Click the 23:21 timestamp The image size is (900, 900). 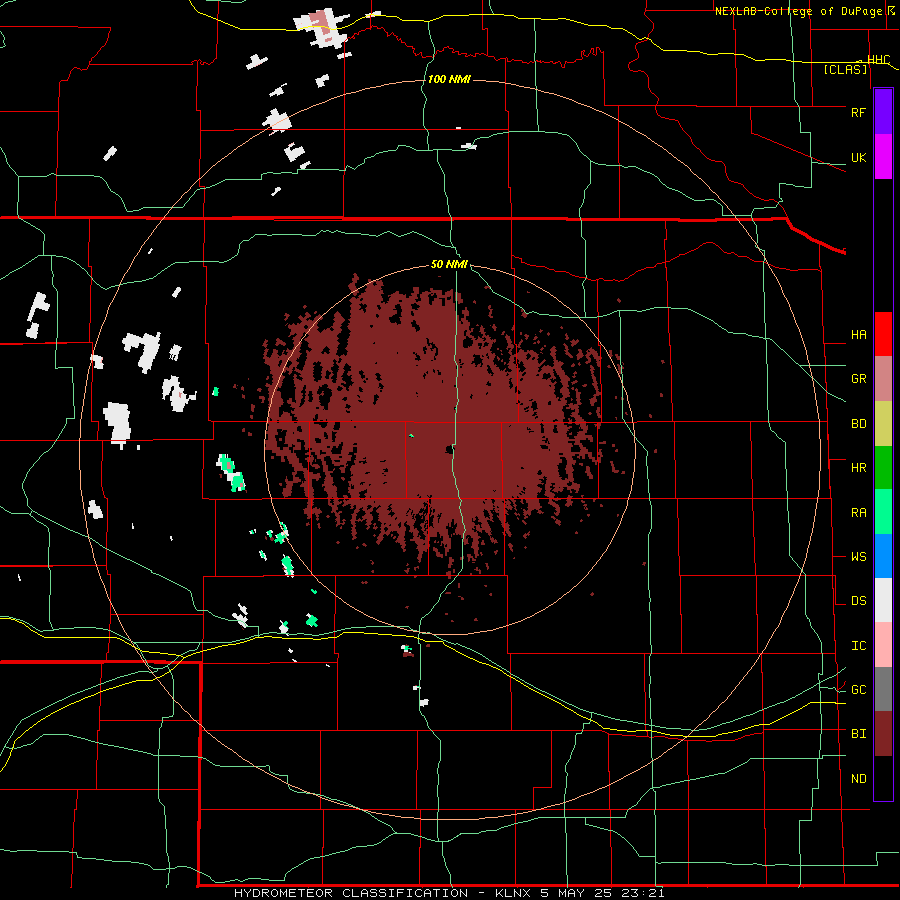point(645,893)
